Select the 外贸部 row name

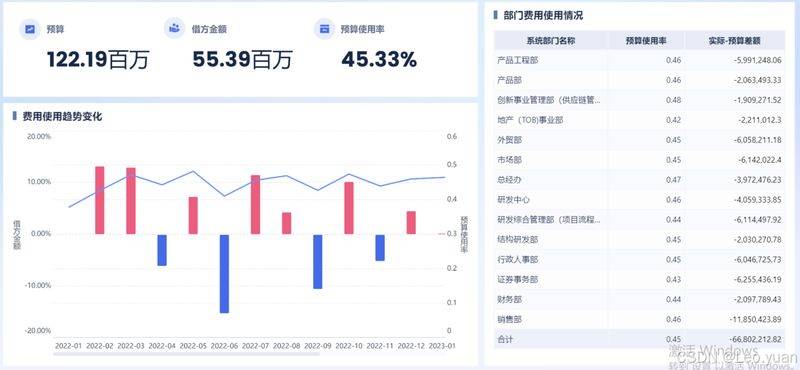pos(509,140)
